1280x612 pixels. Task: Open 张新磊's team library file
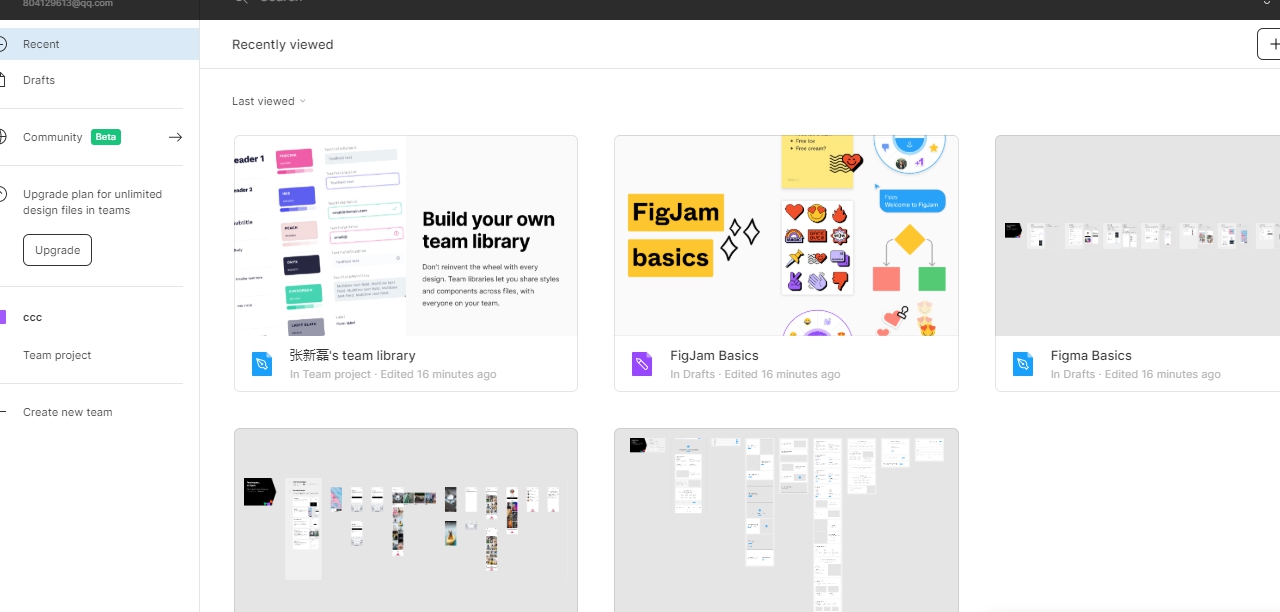coord(405,236)
